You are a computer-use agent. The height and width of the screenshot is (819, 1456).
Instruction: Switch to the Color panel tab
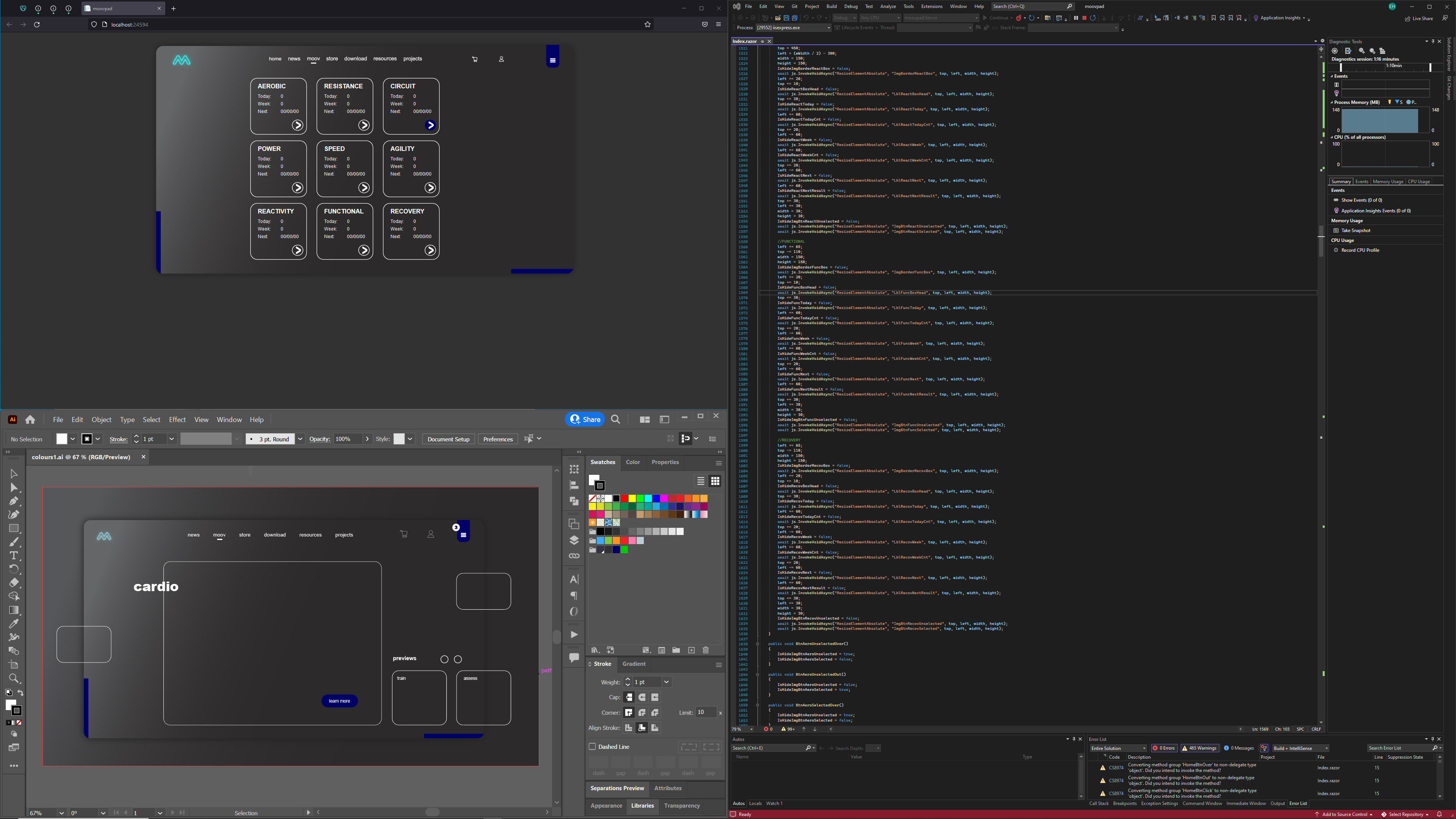632,462
